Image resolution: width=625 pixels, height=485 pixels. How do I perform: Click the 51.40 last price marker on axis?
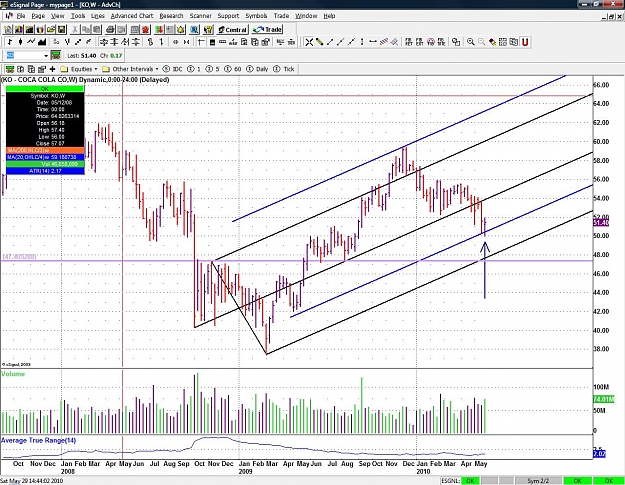tap(601, 222)
